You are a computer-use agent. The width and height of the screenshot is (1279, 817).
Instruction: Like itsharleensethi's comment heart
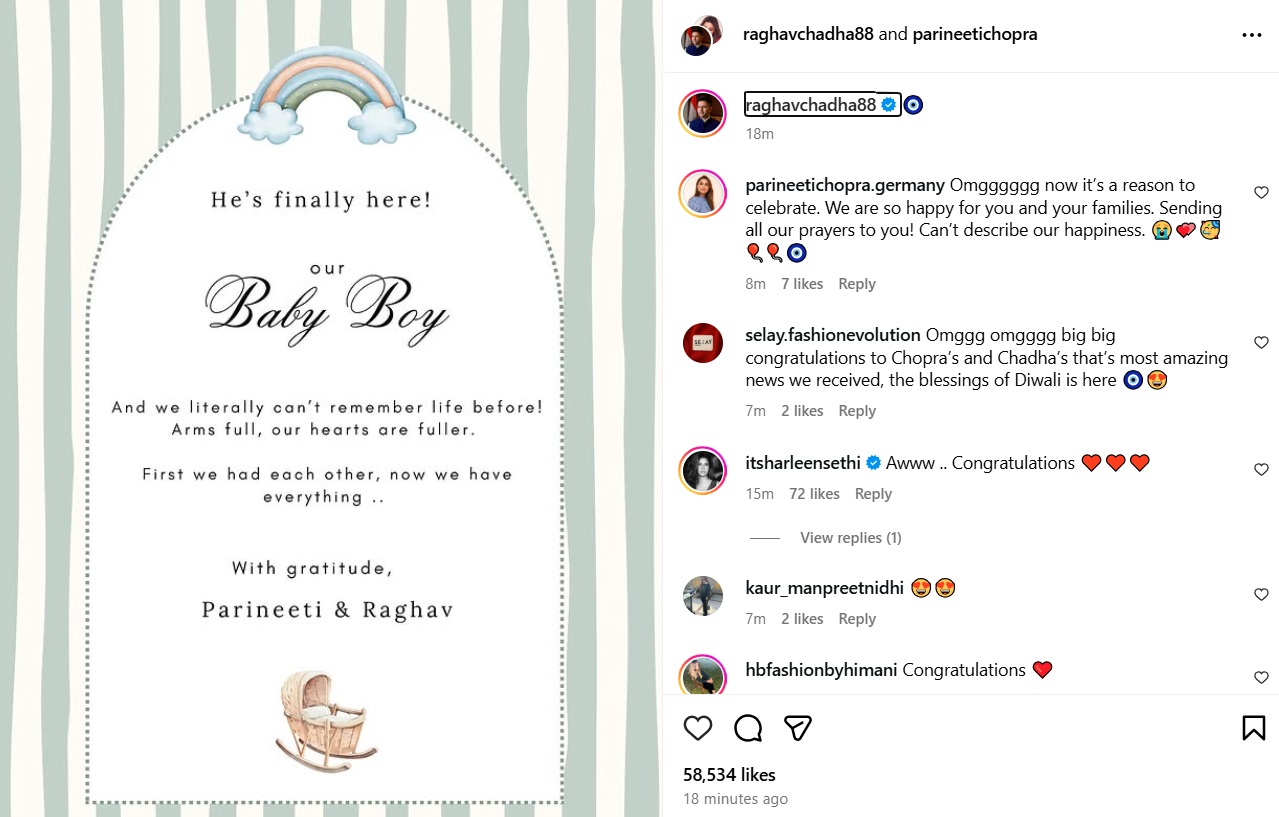click(1261, 469)
